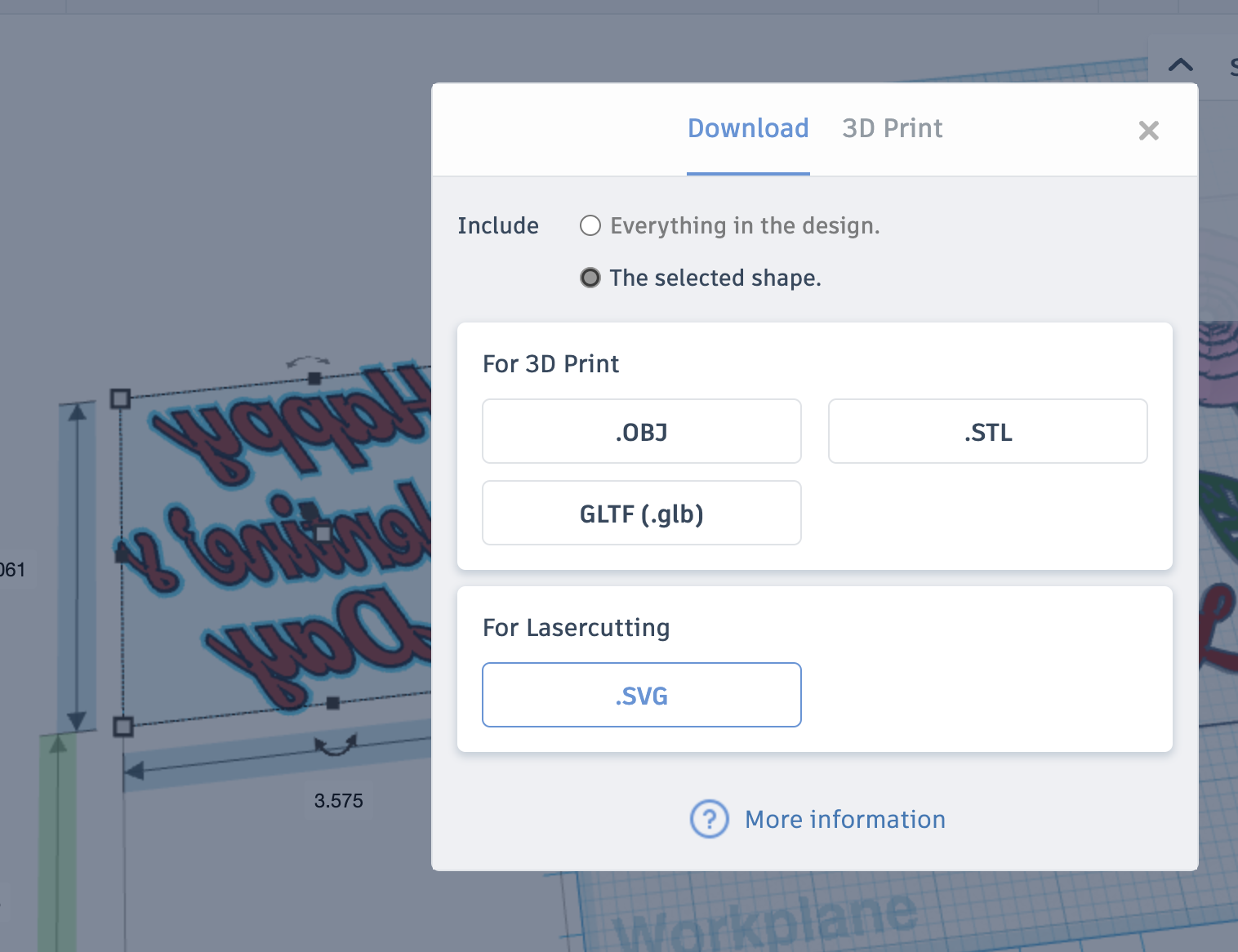Open the Download tab
Screen dimensions: 1238x952
click(748, 129)
